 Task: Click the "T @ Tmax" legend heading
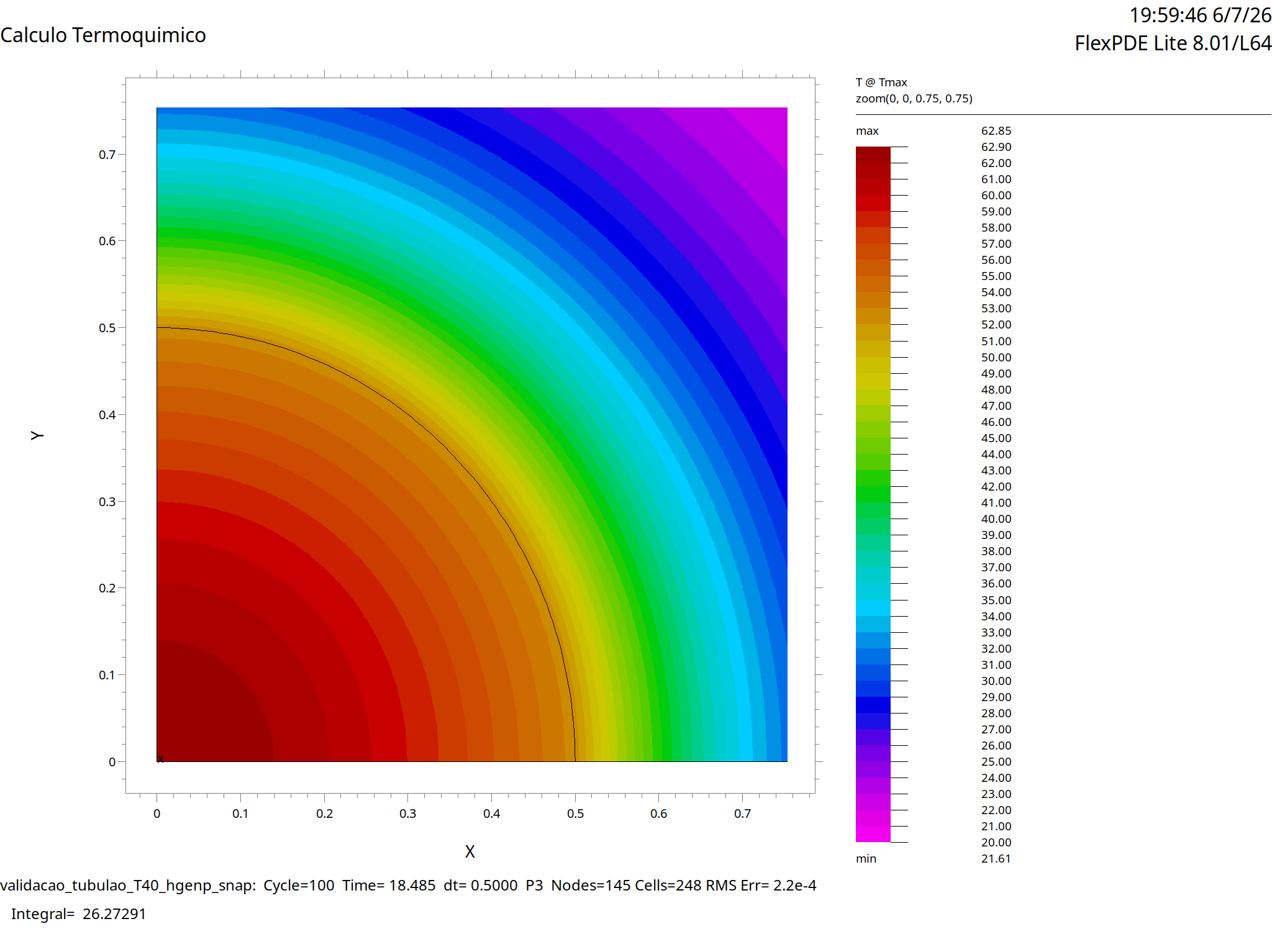click(881, 83)
